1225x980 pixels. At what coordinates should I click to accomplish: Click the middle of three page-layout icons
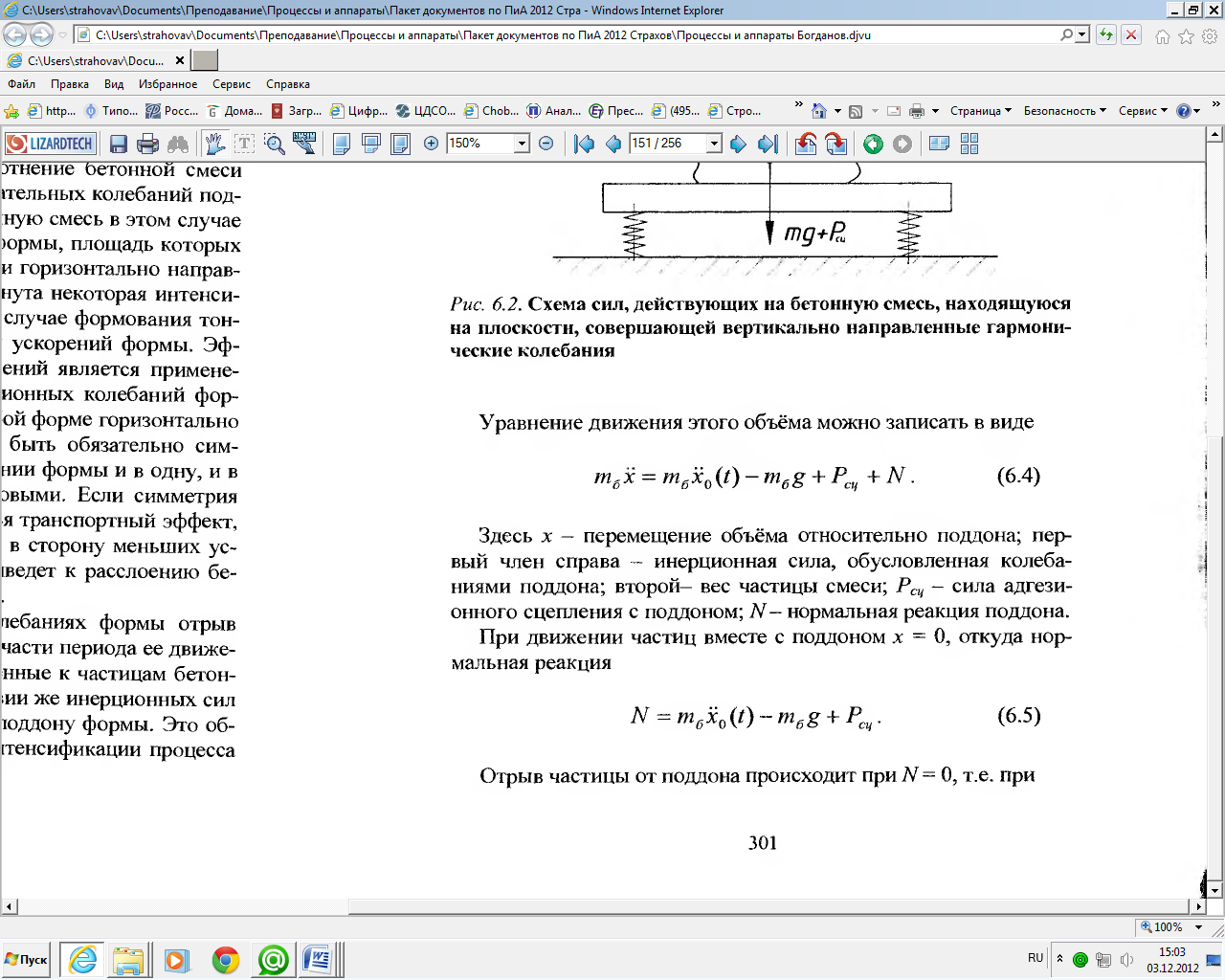pyautogui.click(x=370, y=144)
